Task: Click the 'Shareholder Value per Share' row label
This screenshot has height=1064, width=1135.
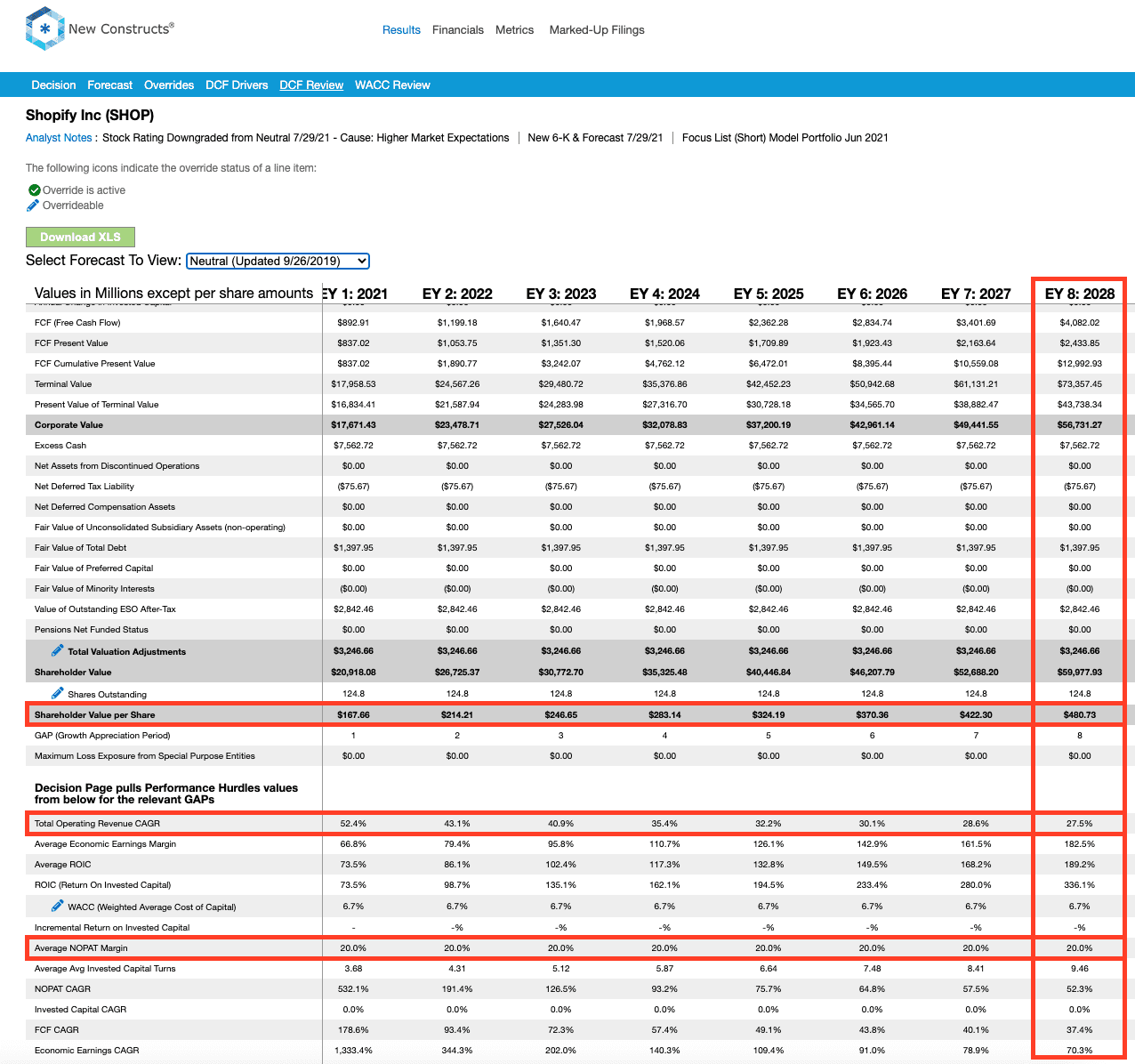Action: coord(94,715)
